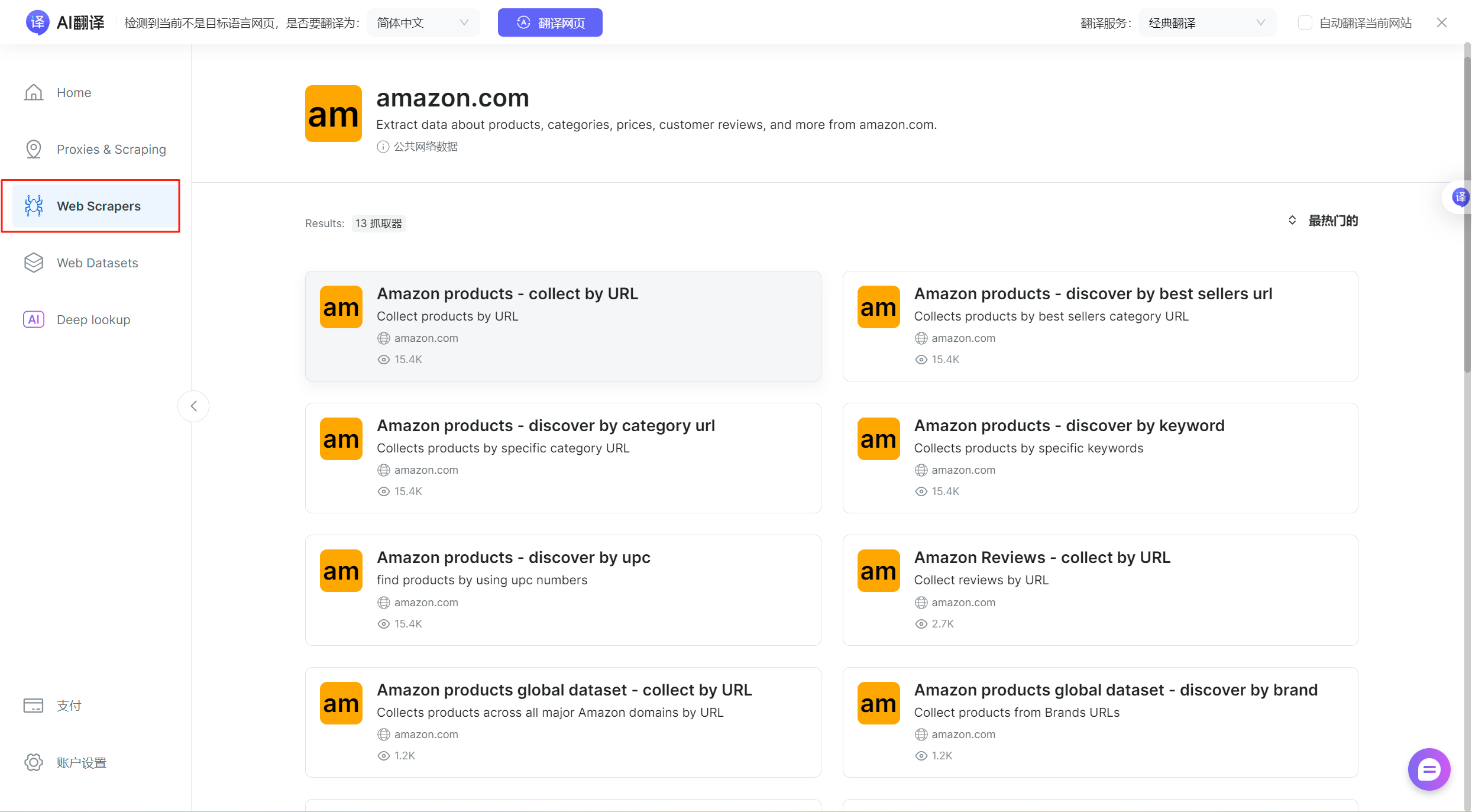Click the large amazon.com header logo
Image resolution: width=1472 pixels, height=812 pixels.
pyautogui.click(x=334, y=114)
